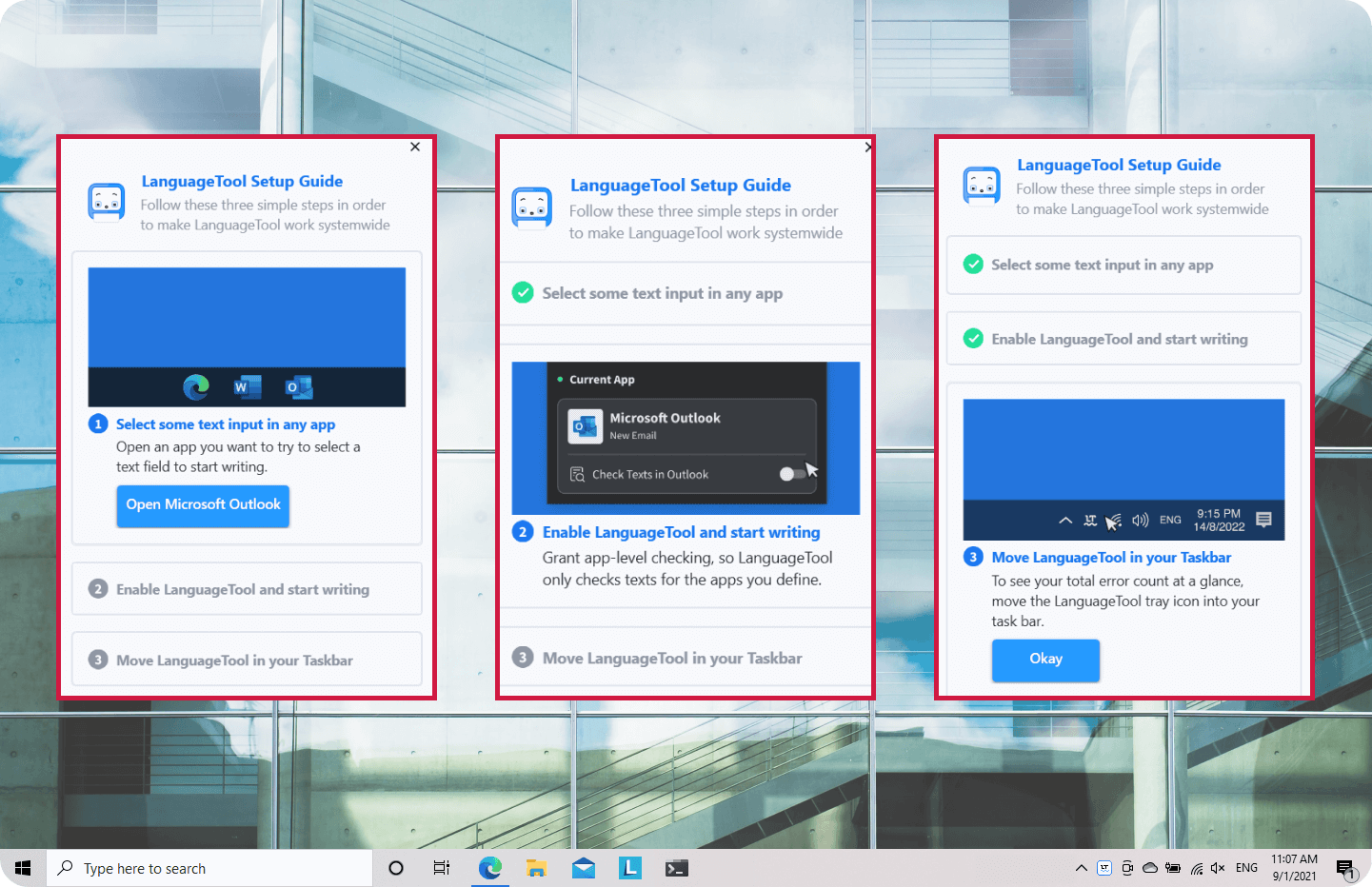Click the Word icon in the step 1 illustration
Screen dimensions: 1372x887
[248, 386]
